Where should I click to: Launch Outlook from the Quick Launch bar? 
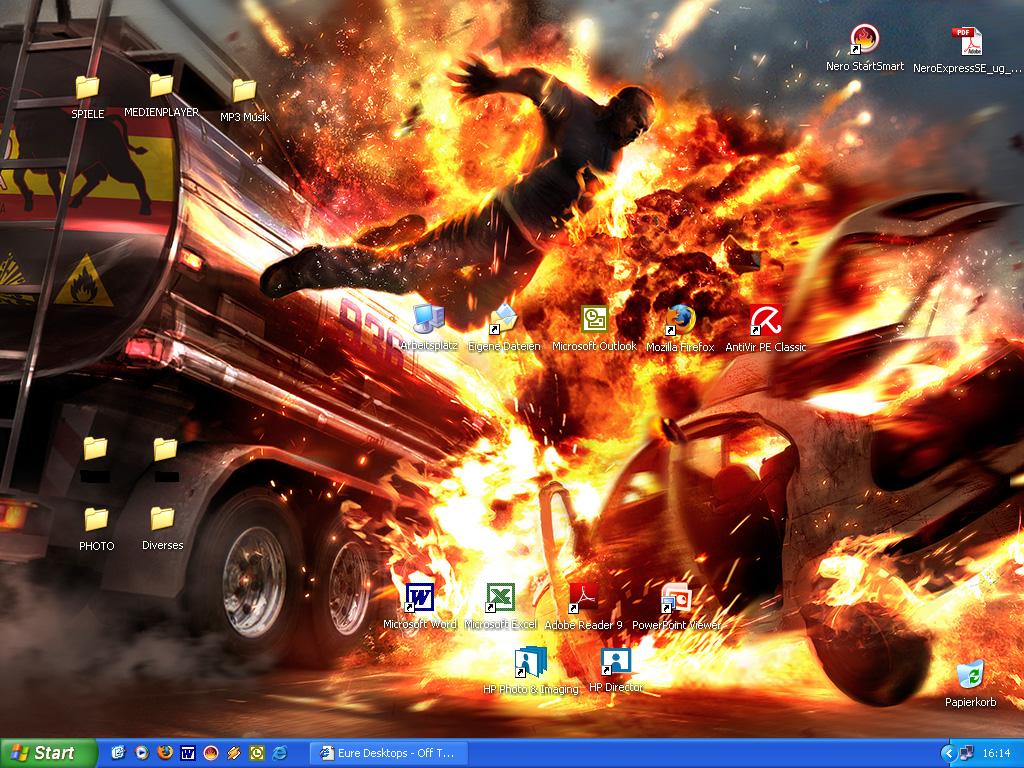[257, 753]
